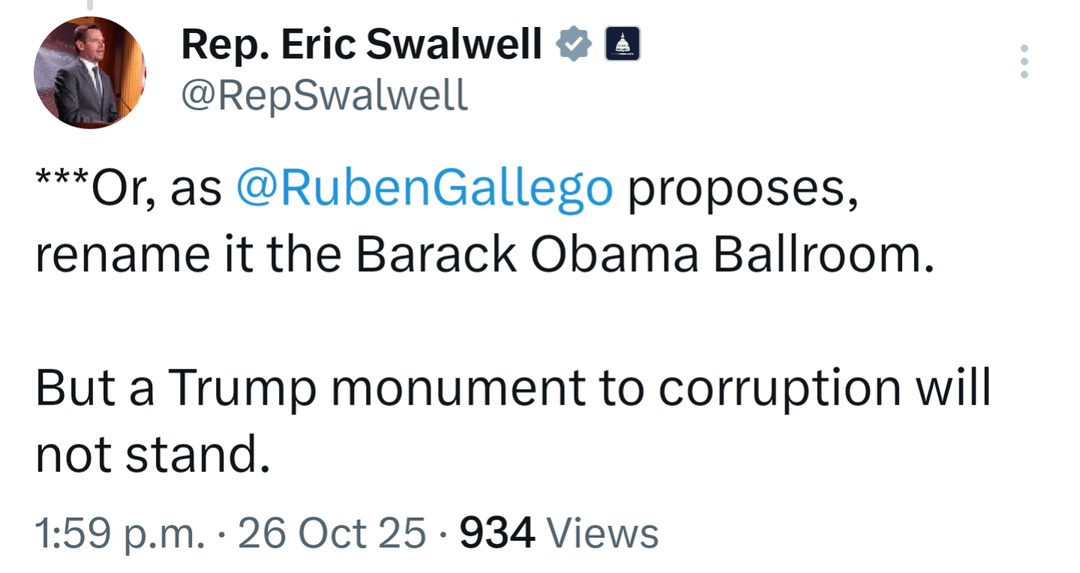Open Eric Swalwell's profile picture
The height and width of the screenshot is (573, 1080).
pos(90,73)
